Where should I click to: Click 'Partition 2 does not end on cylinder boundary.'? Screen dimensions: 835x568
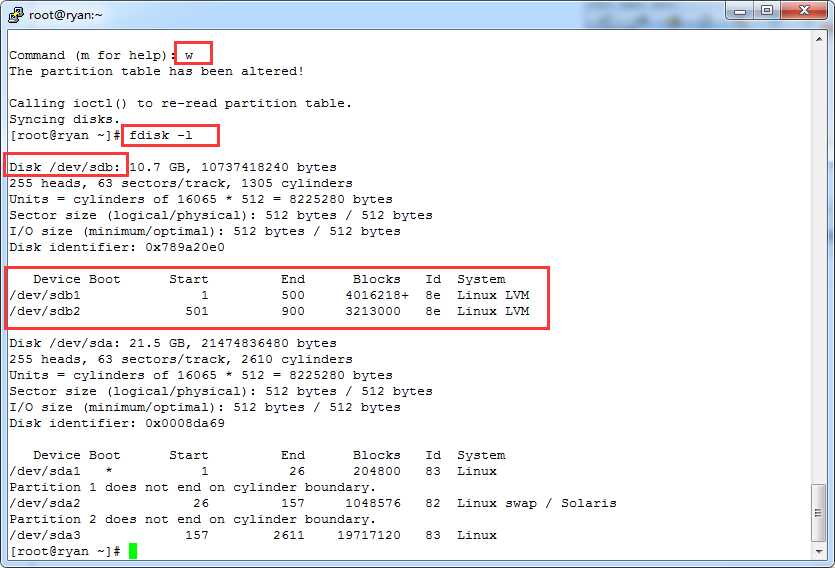[192, 519]
